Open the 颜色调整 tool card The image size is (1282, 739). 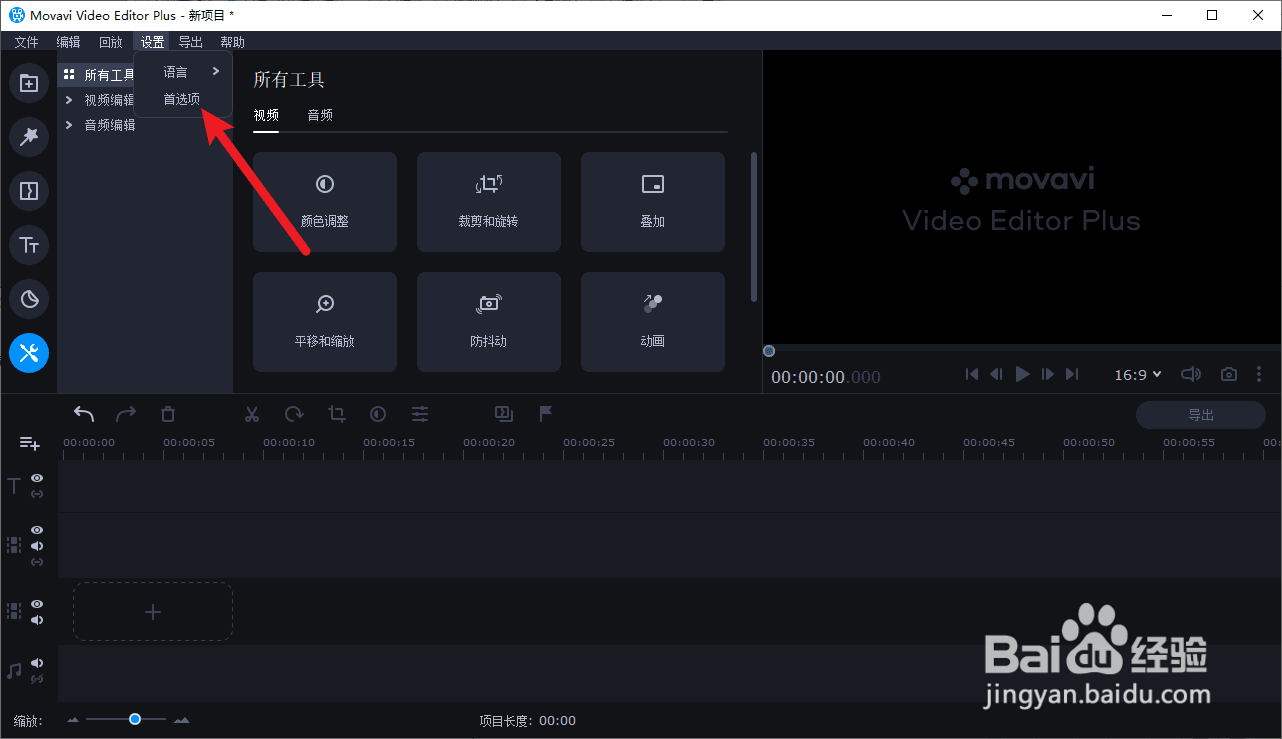click(325, 202)
